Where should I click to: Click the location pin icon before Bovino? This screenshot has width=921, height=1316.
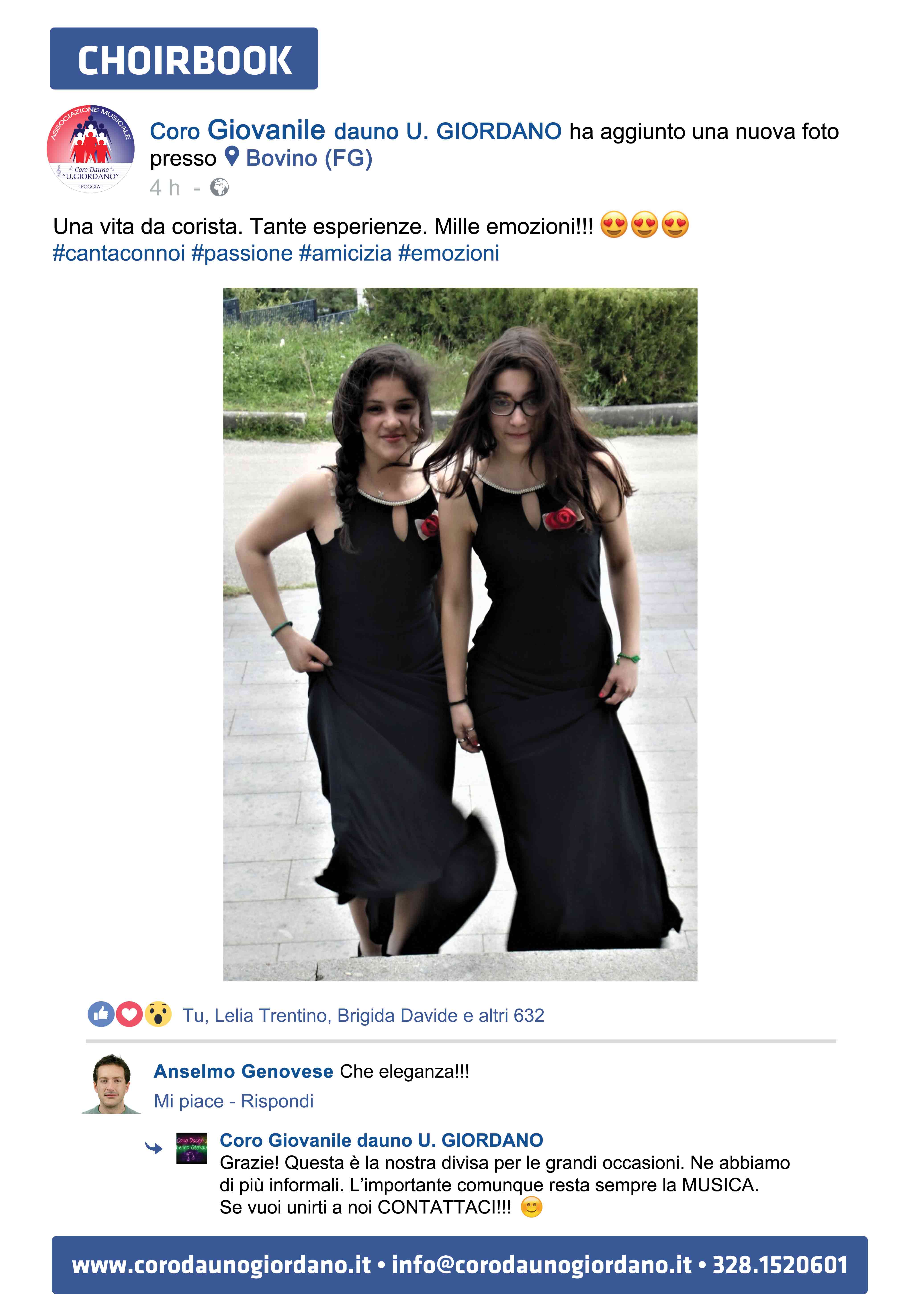(231, 156)
